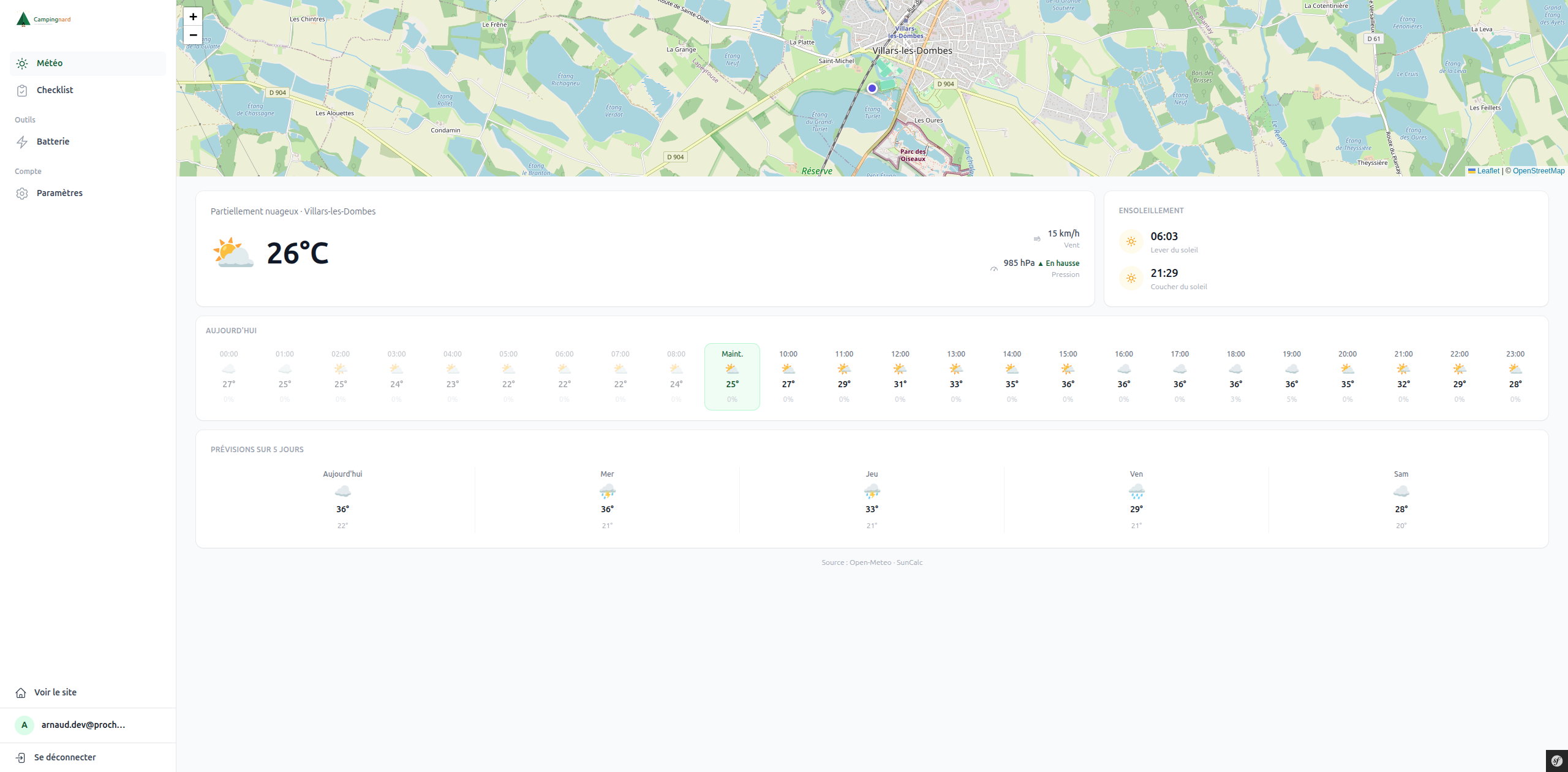Click the Source Open-Meteo SunCalc footer
1568x772 pixels.
[x=872, y=562]
